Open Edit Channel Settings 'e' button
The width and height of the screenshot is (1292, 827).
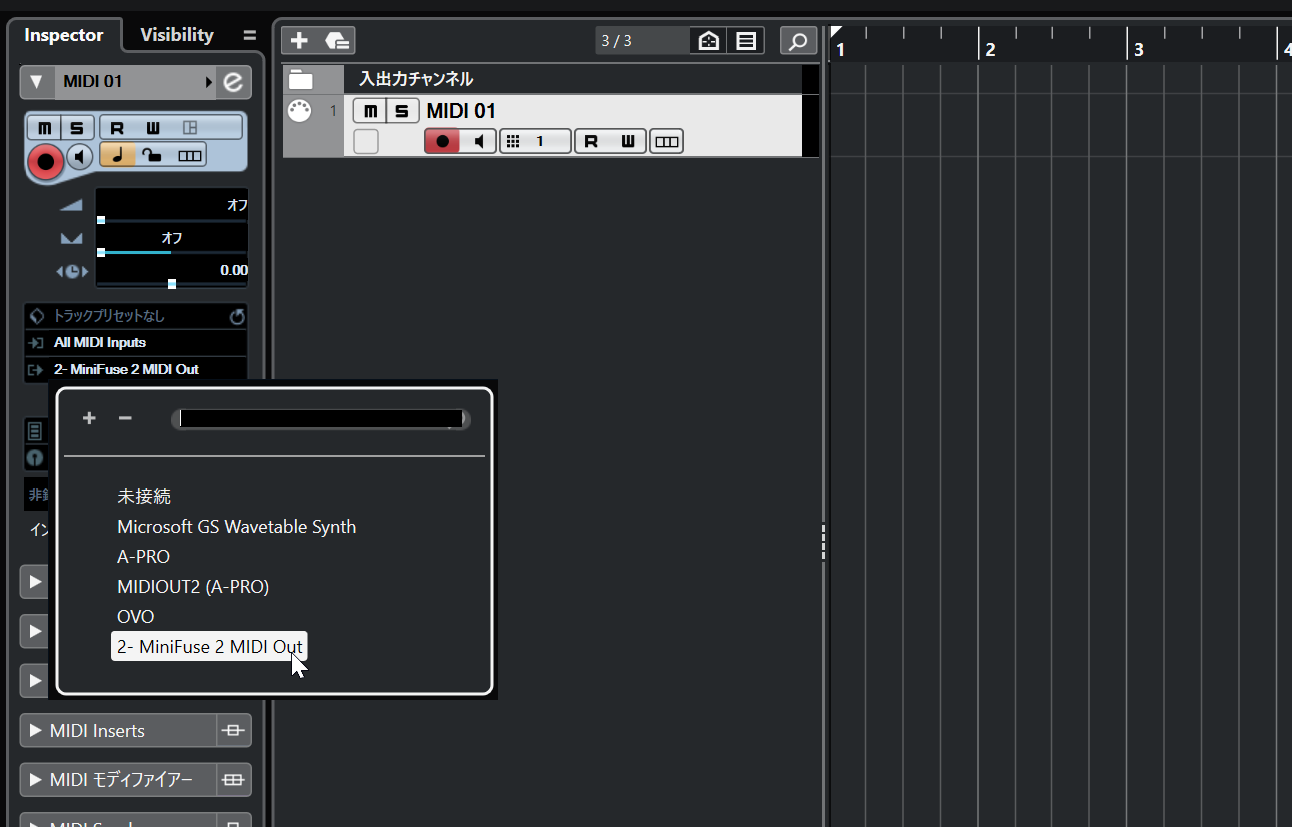pyautogui.click(x=233, y=82)
